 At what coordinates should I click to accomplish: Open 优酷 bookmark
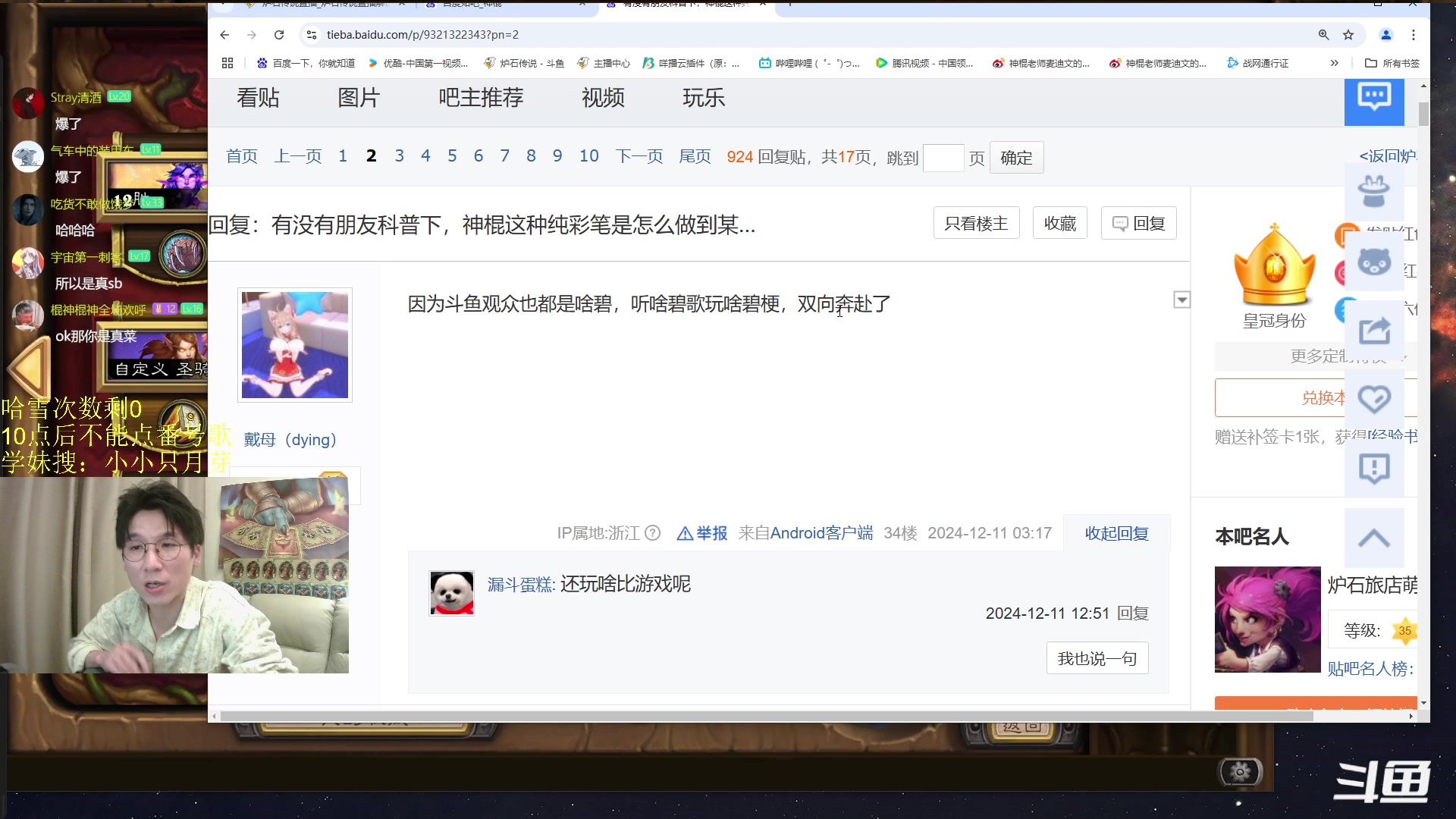418,63
